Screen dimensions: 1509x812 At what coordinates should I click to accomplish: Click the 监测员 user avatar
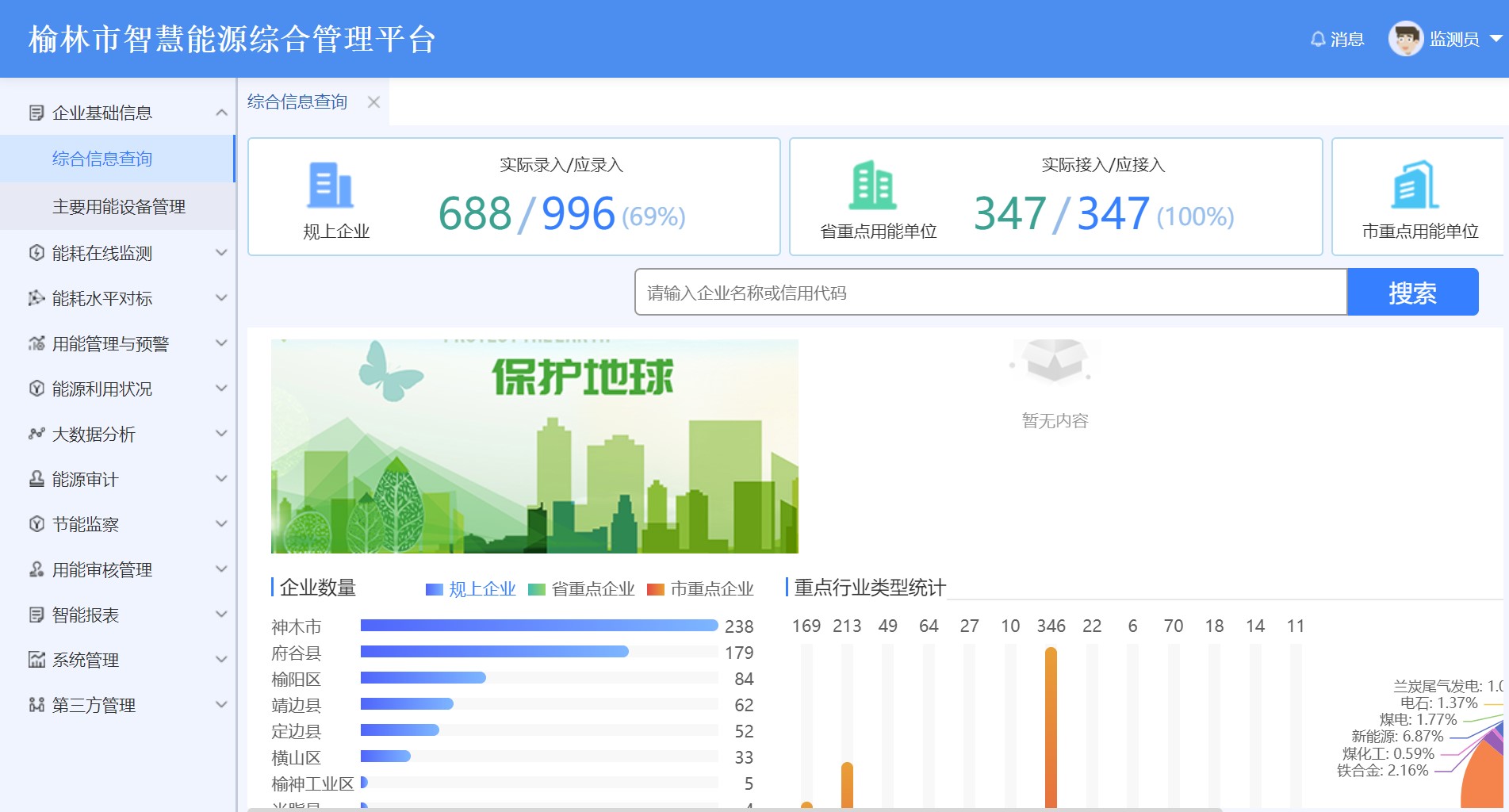tap(1405, 39)
